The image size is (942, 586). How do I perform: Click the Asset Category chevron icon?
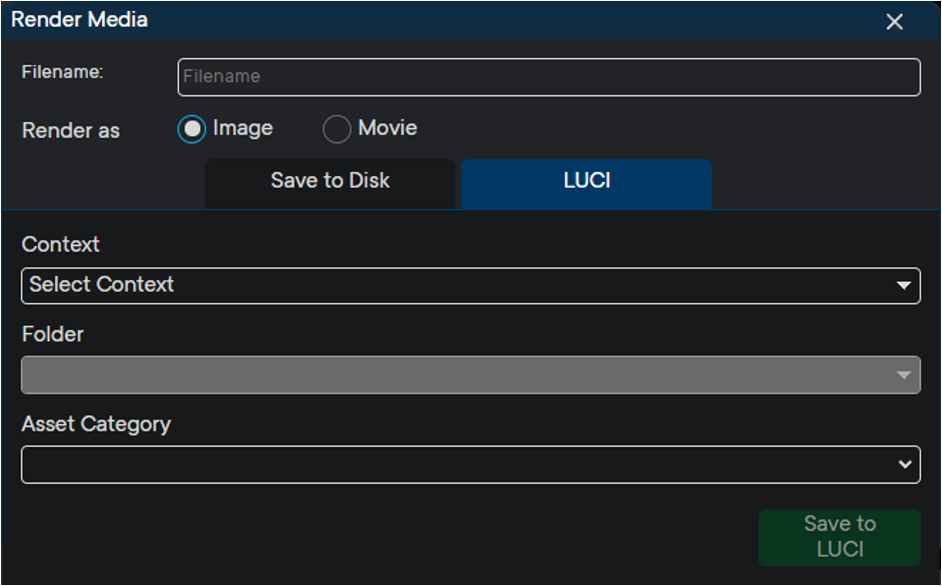pyautogui.click(x=904, y=465)
